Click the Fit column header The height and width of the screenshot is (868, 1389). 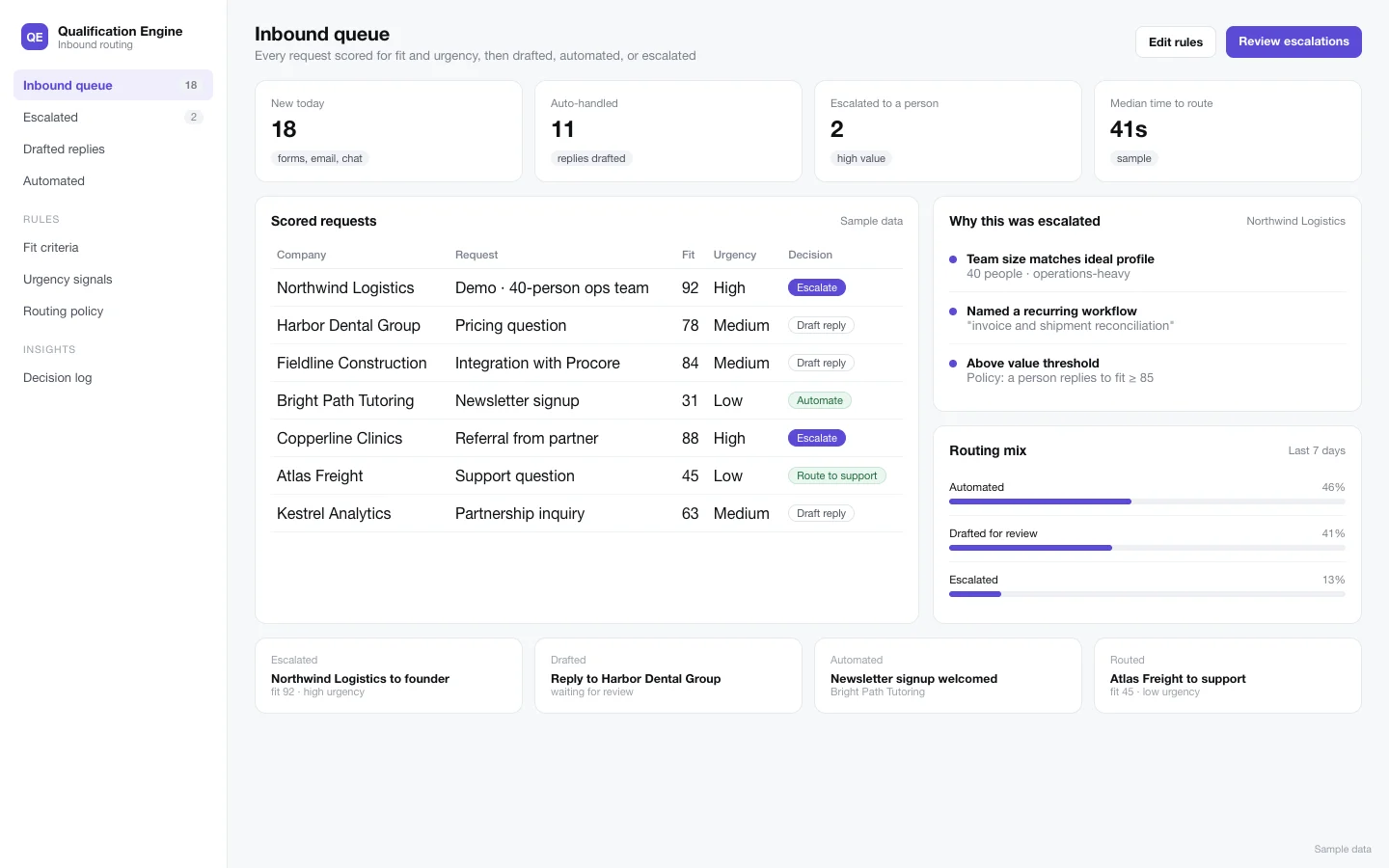[x=688, y=255]
